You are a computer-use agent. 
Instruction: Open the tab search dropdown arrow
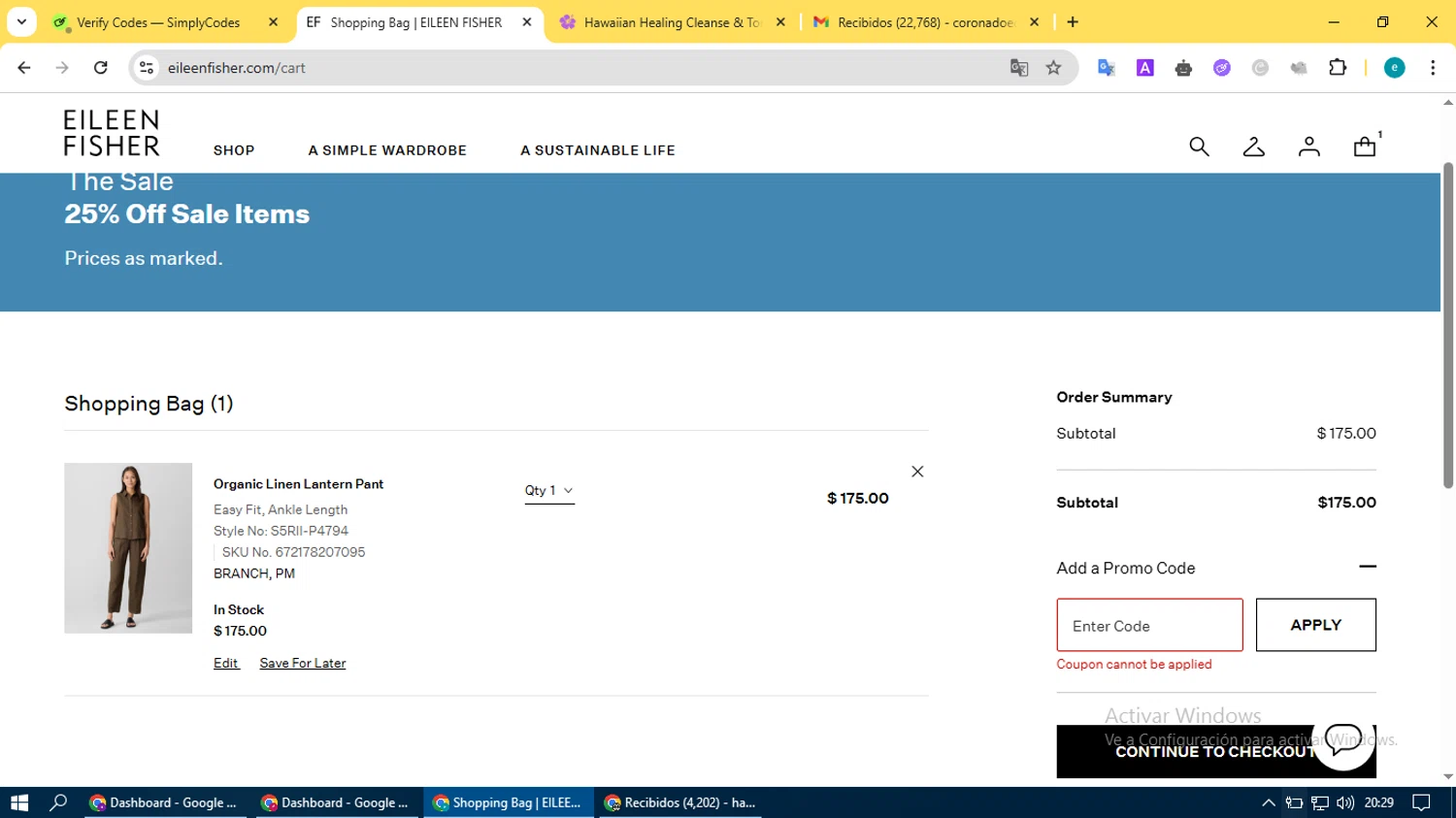(x=21, y=22)
